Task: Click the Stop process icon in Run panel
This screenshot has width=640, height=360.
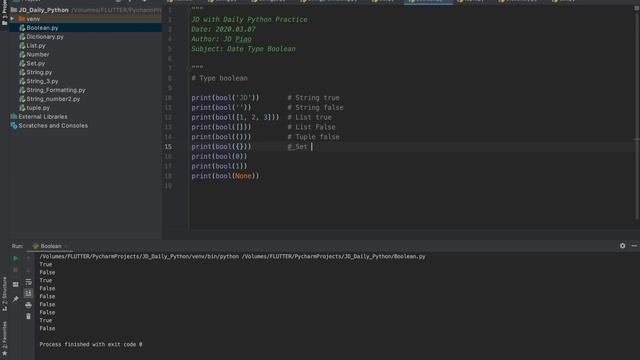Action: coord(16,270)
